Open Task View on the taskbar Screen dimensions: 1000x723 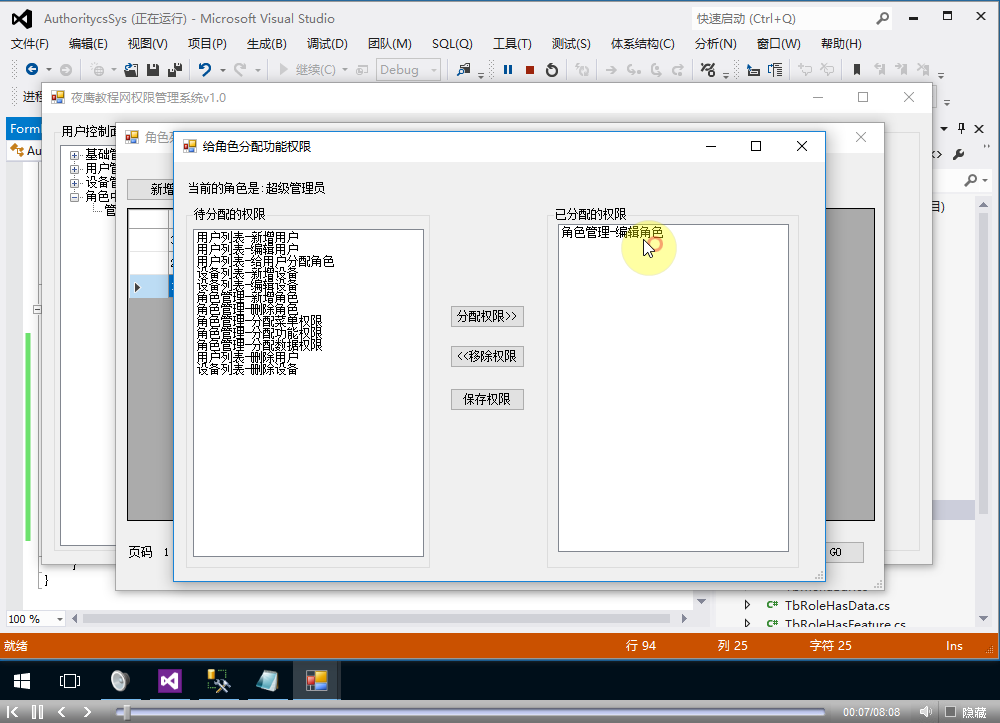[70, 681]
